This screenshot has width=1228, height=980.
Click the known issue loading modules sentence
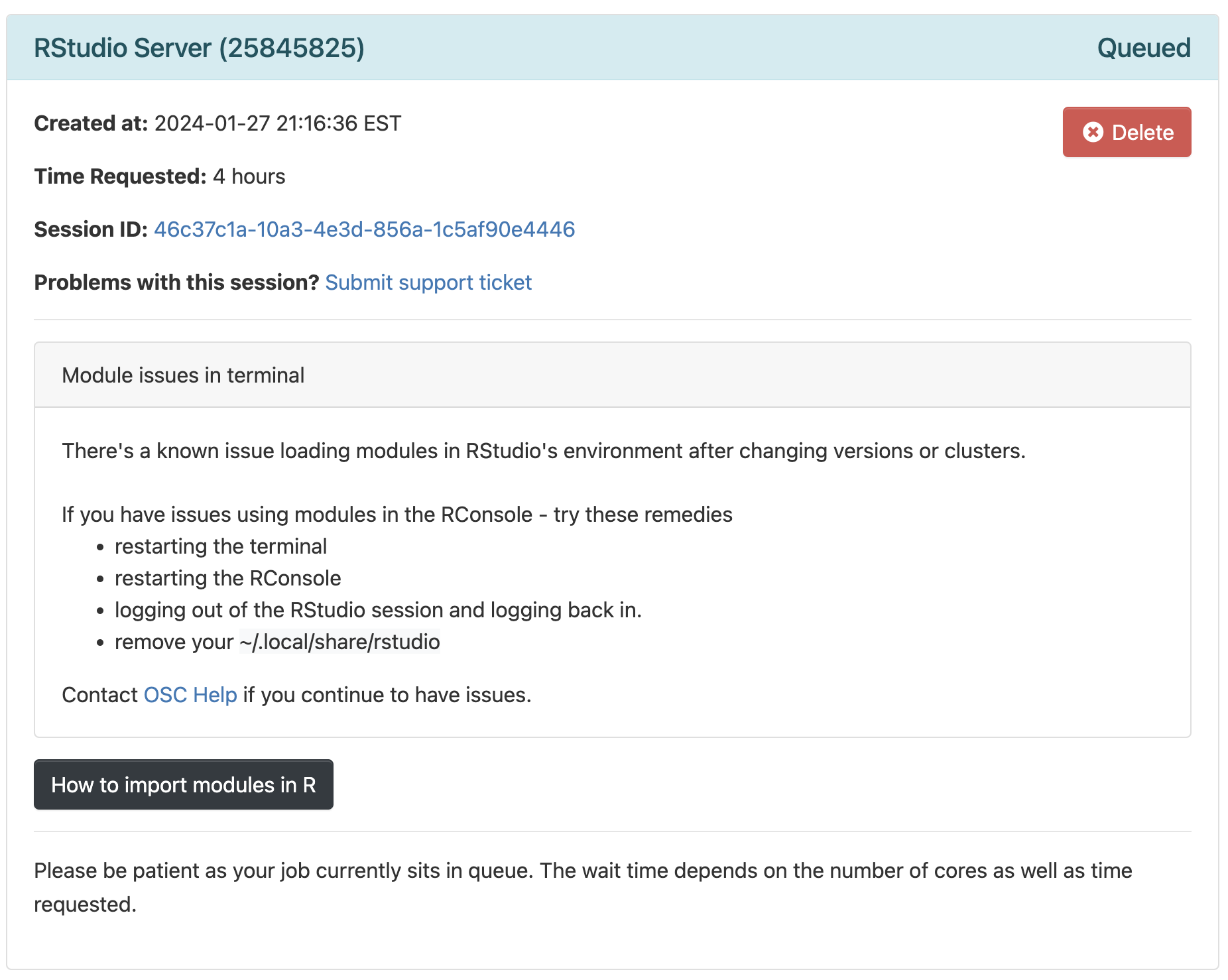(x=544, y=451)
